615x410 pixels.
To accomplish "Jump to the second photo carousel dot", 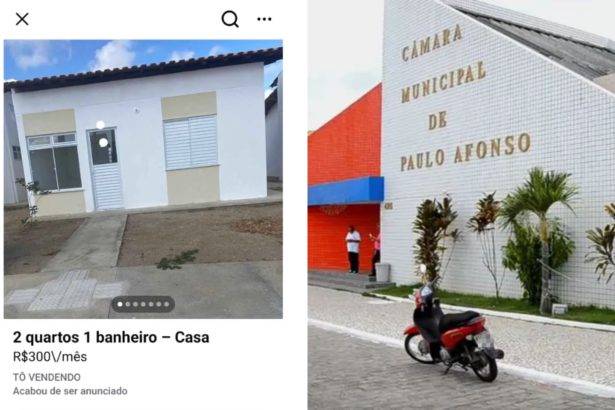I will (128, 304).
